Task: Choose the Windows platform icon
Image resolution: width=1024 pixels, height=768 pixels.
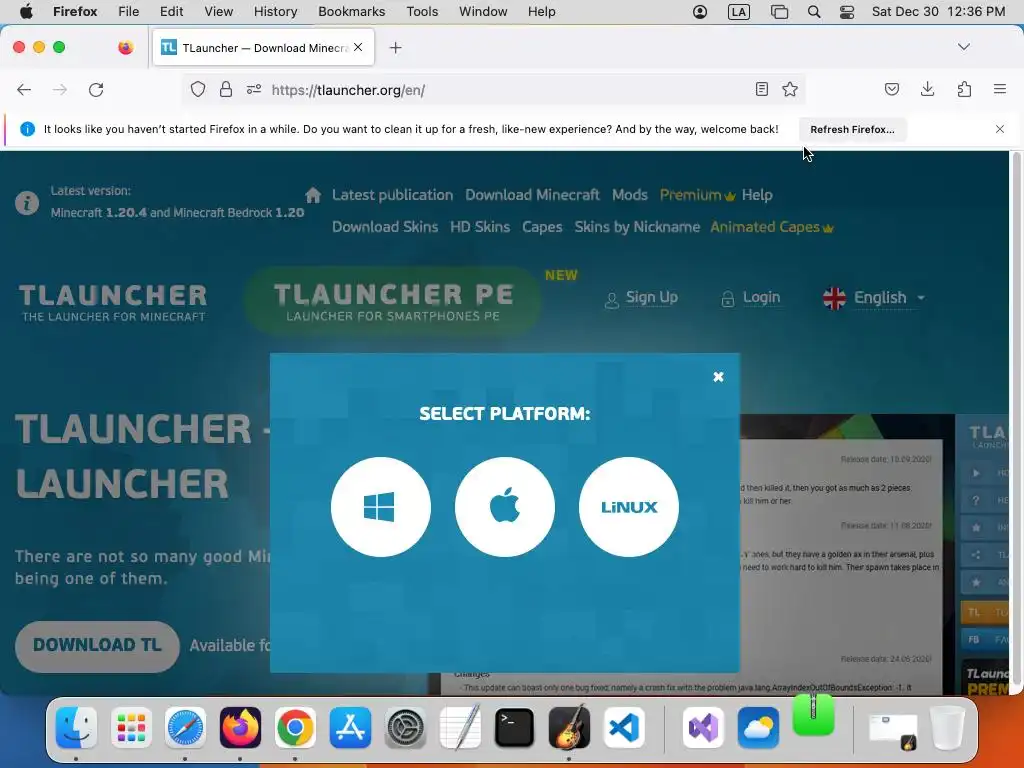Action: pos(381,507)
